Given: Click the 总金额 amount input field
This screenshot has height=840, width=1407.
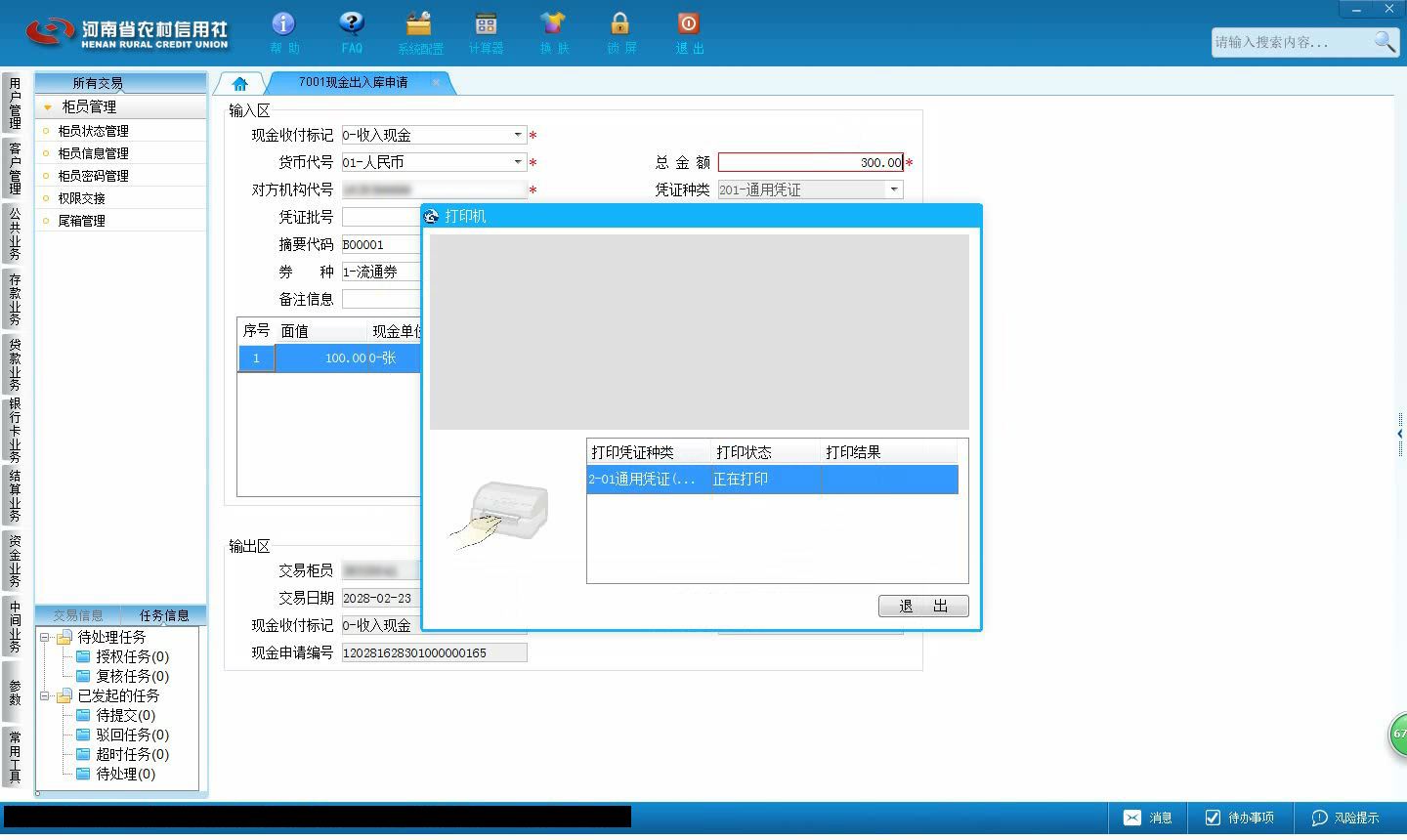Looking at the screenshot, I should [811, 162].
